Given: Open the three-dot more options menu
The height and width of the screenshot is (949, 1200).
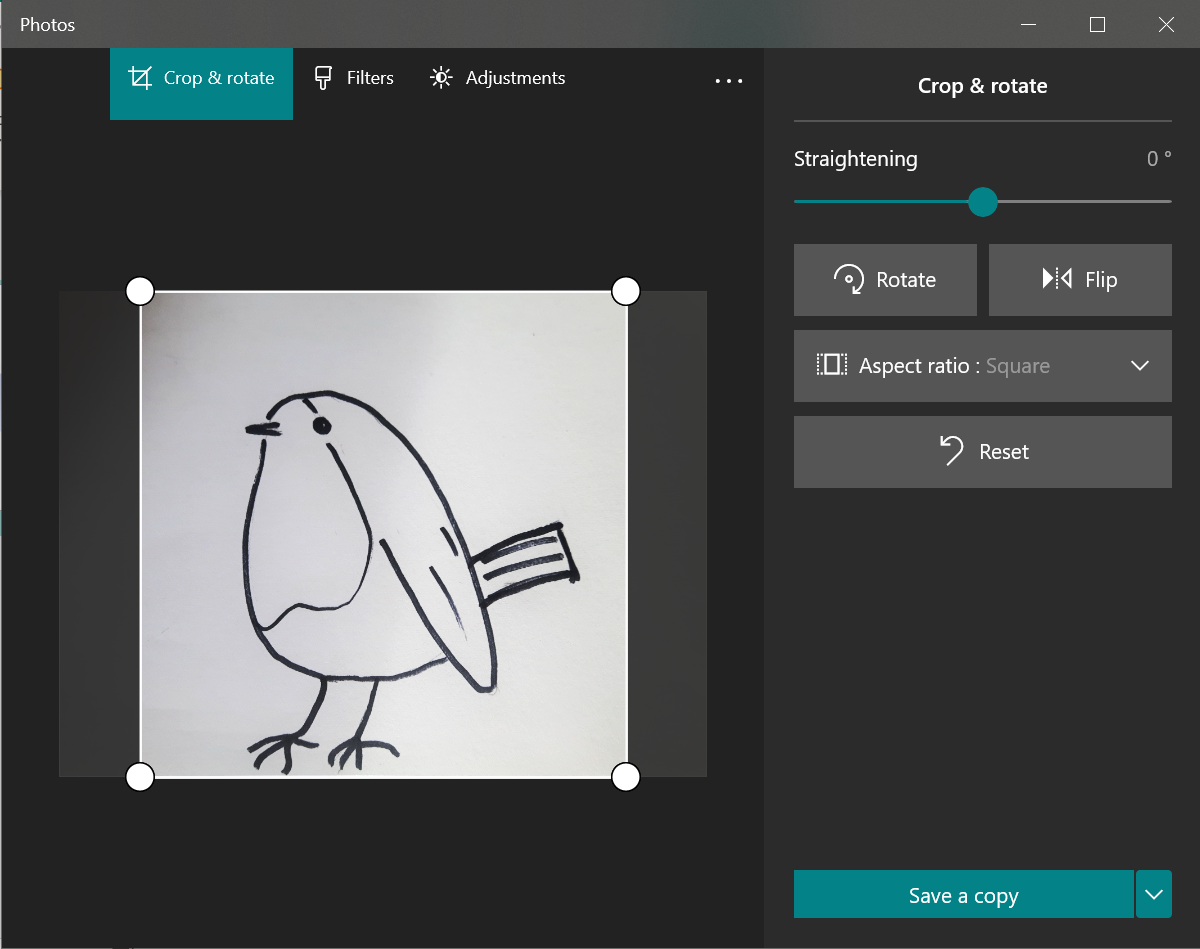Looking at the screenshot, I should [x=729, y=81].
